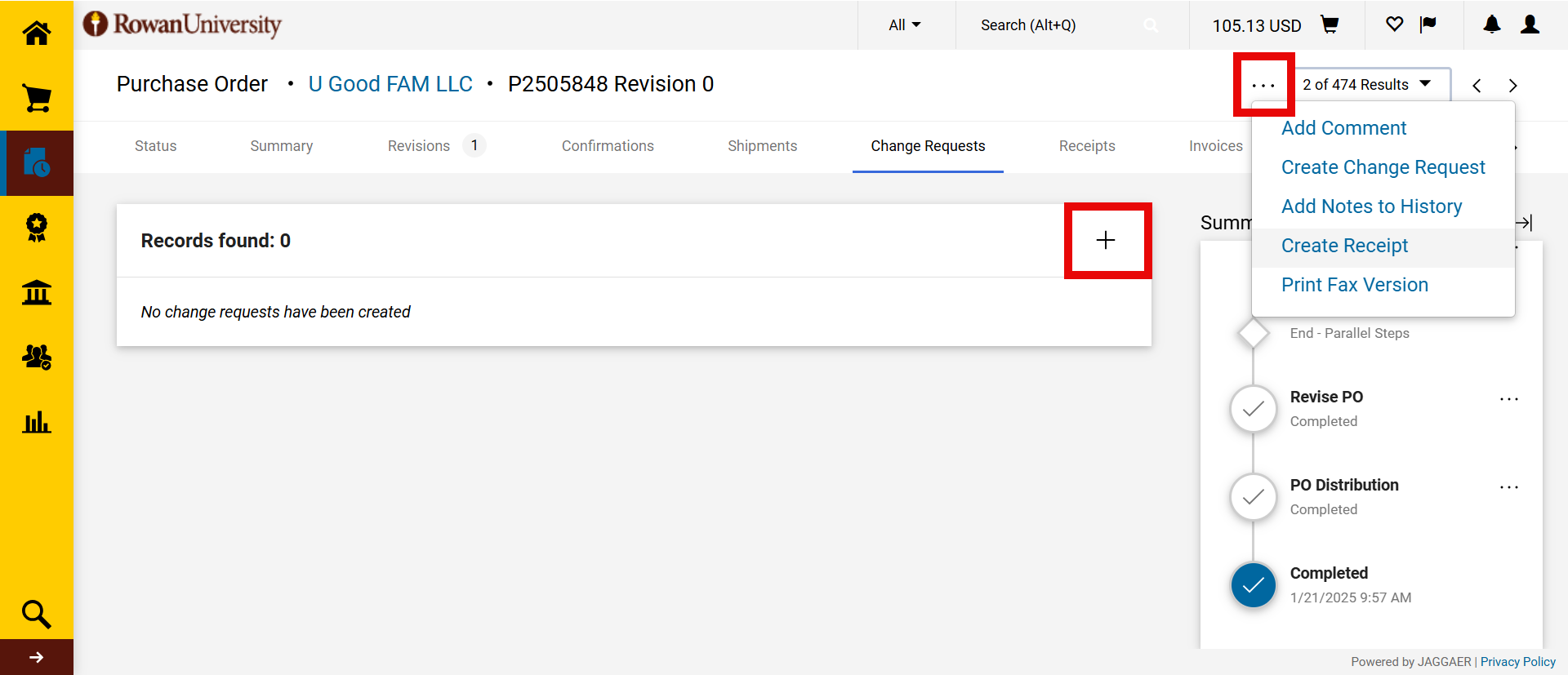Open the action items flag icon
Screen dimensions: 1568x675
(1428, 24)
